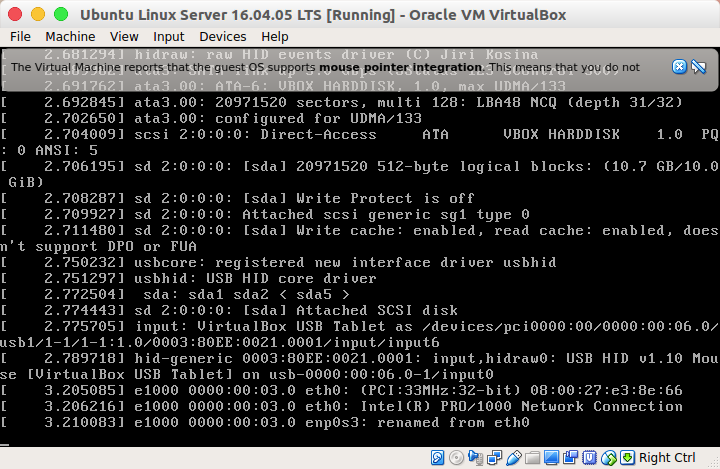Open the Help menu
The image size is (720, 469).
(275, 36)
